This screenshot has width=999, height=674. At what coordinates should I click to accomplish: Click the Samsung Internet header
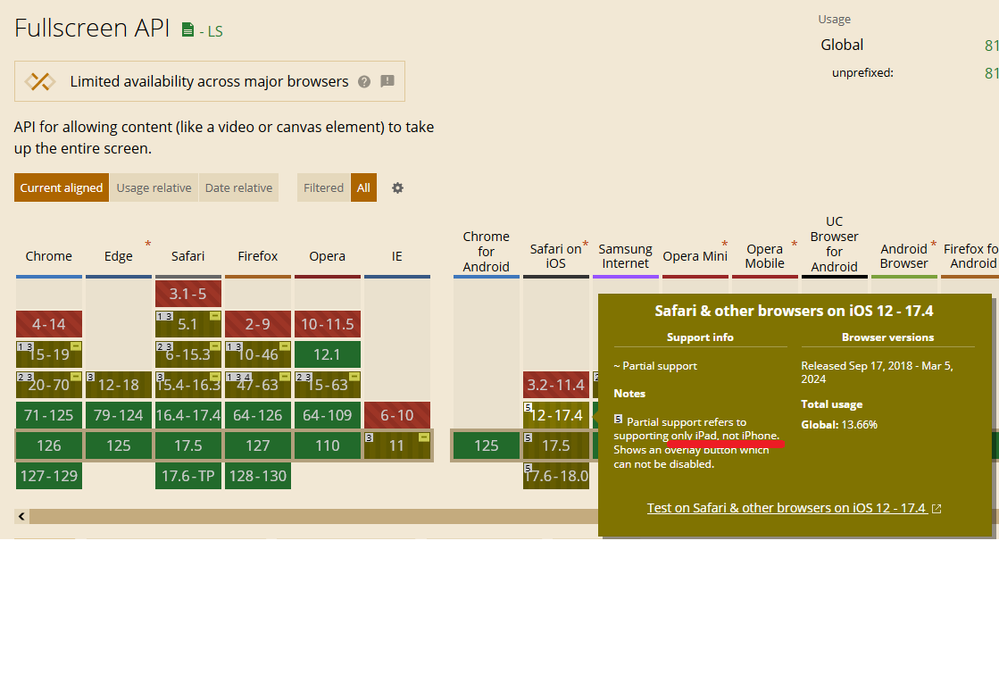(625, 256)
